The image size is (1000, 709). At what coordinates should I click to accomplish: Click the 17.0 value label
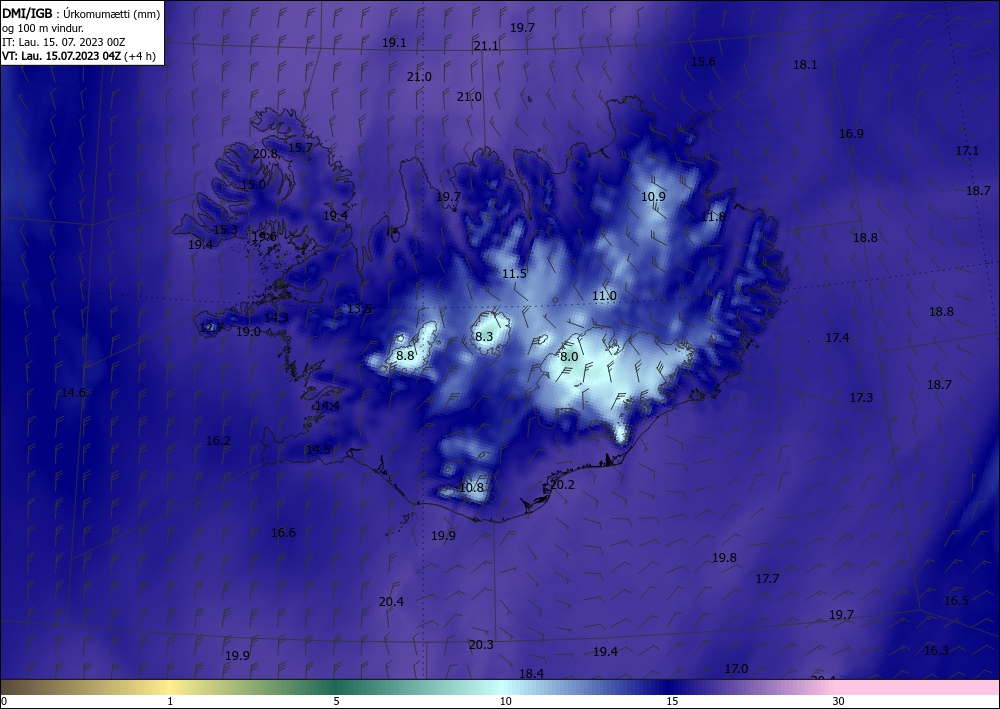point(736,669)
